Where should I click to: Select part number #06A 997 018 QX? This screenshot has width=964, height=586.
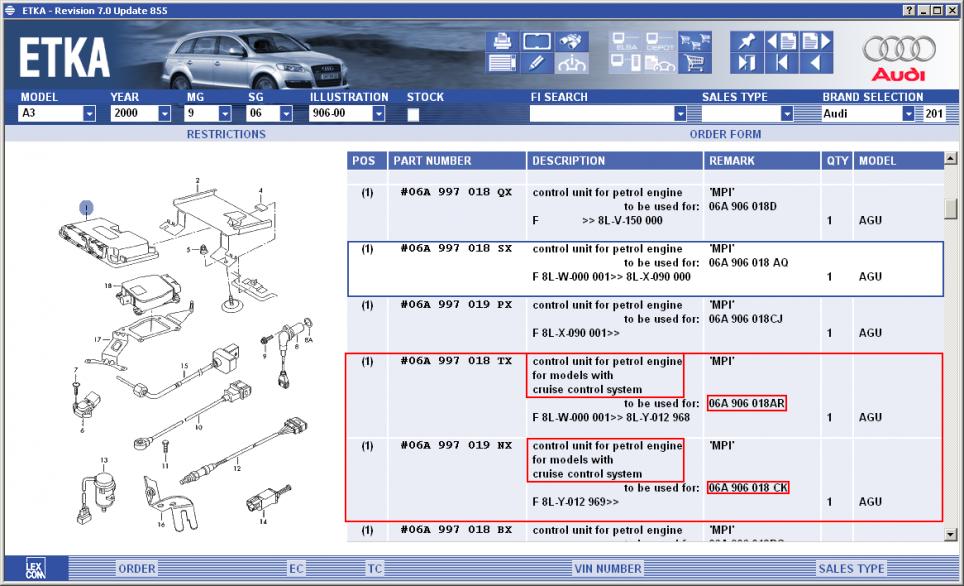[x=456, y=192]
